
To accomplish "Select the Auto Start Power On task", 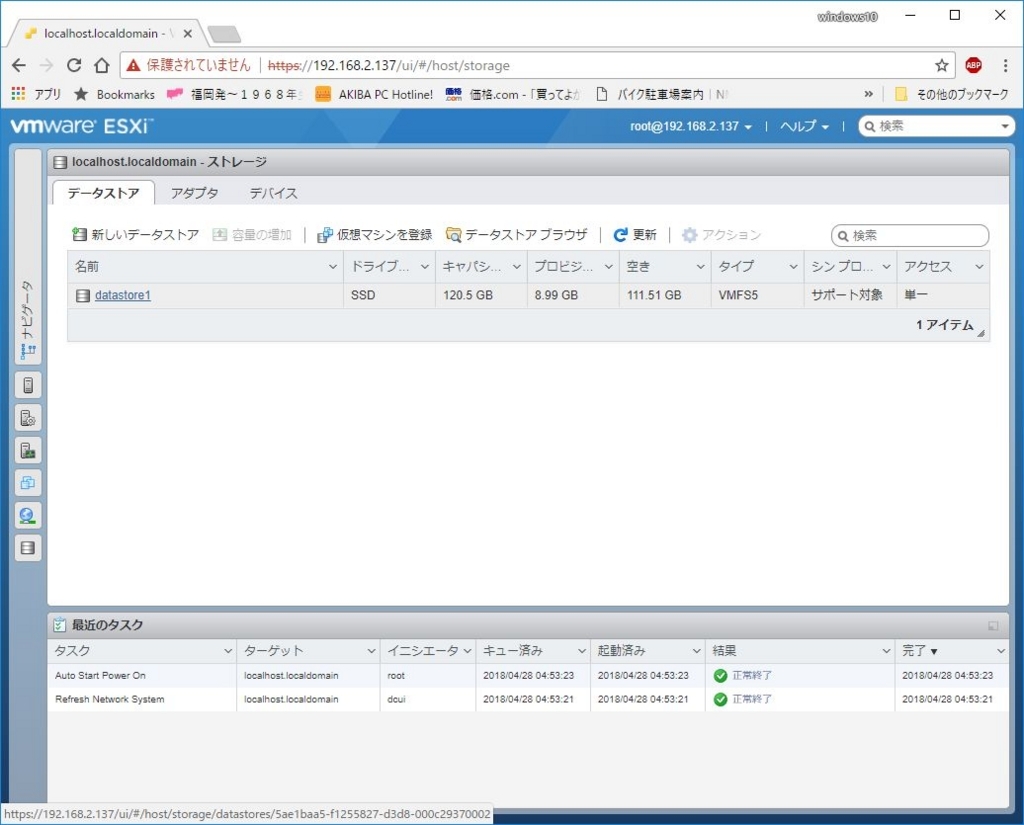I will pos(528,675).
